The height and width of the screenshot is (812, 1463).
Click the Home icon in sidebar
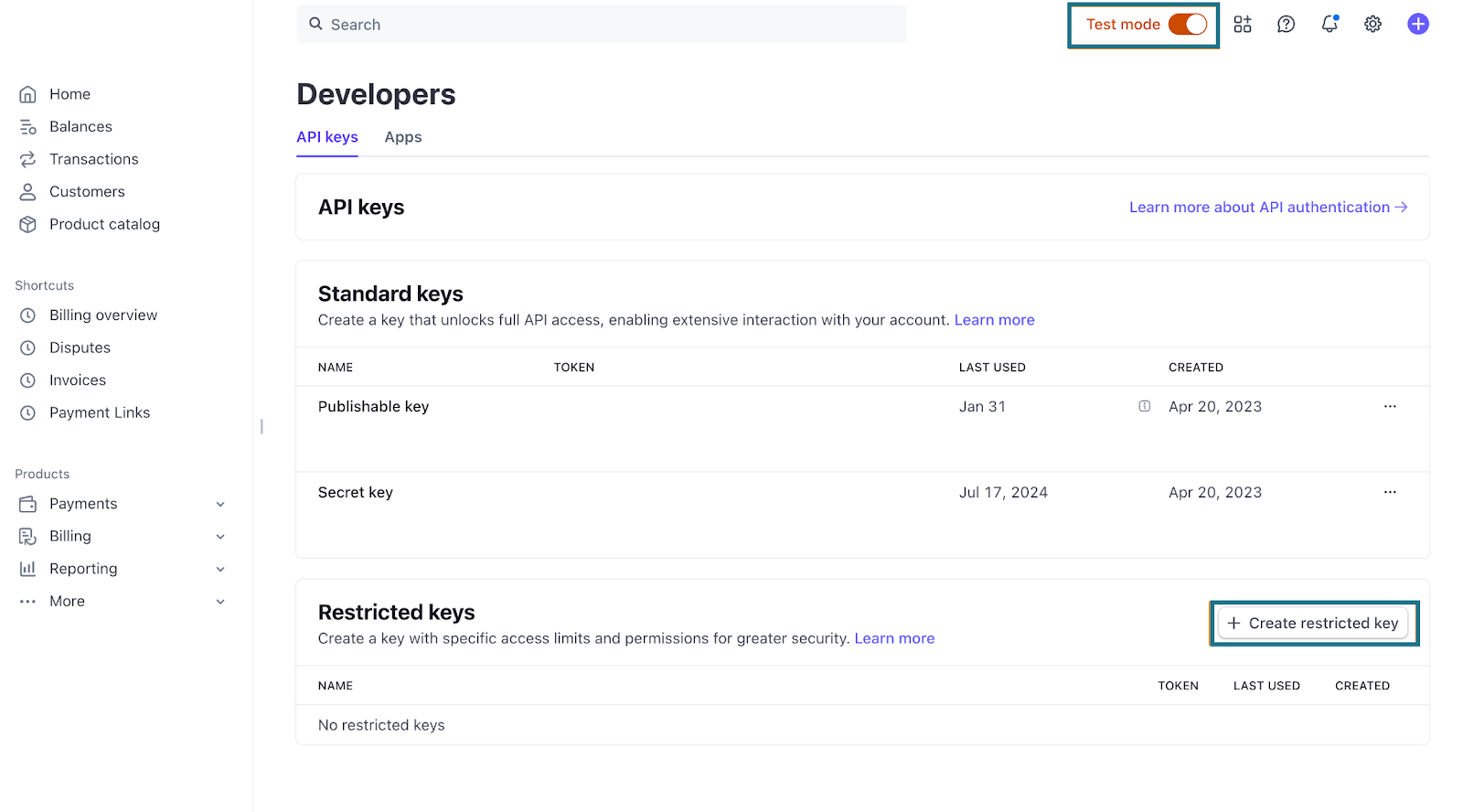28,94
